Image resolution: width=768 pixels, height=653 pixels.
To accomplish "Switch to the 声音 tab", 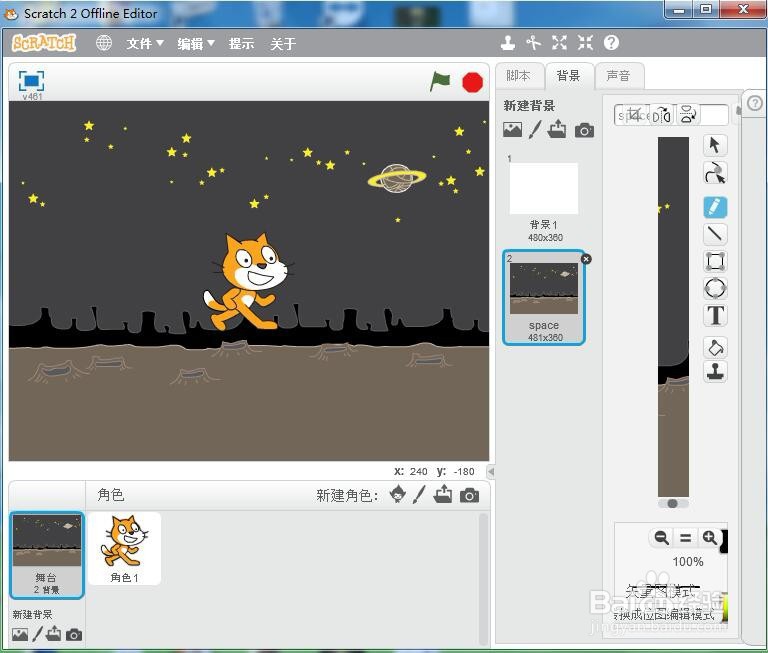I will [x=619, y=76].
